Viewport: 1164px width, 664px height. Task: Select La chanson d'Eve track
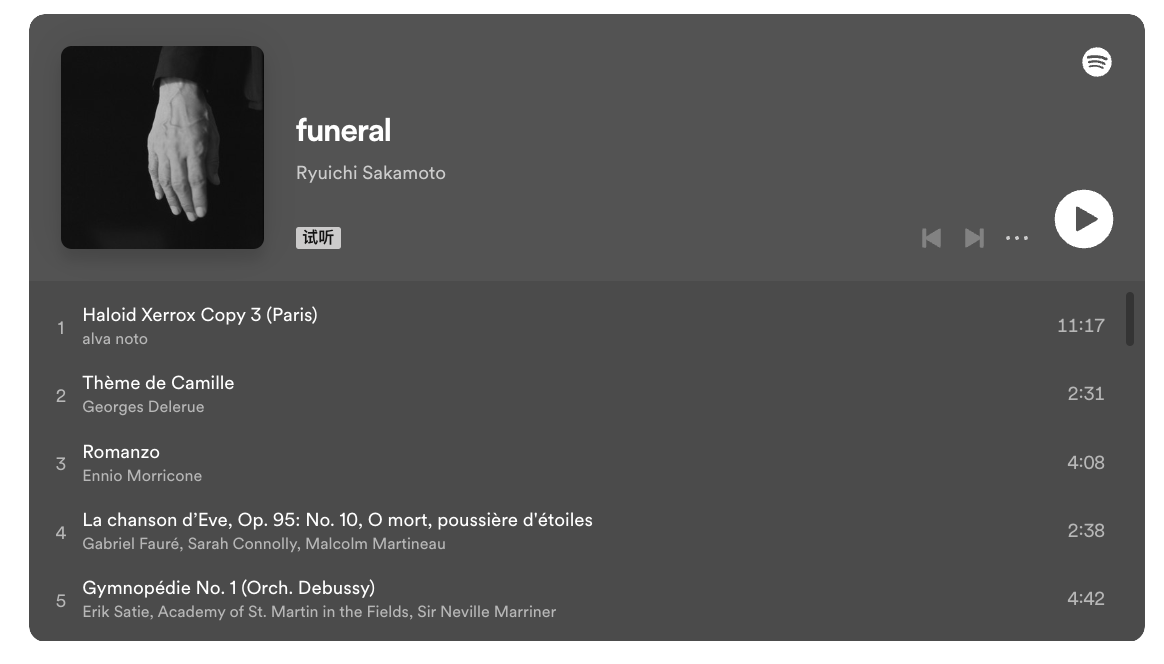point(337,520)
